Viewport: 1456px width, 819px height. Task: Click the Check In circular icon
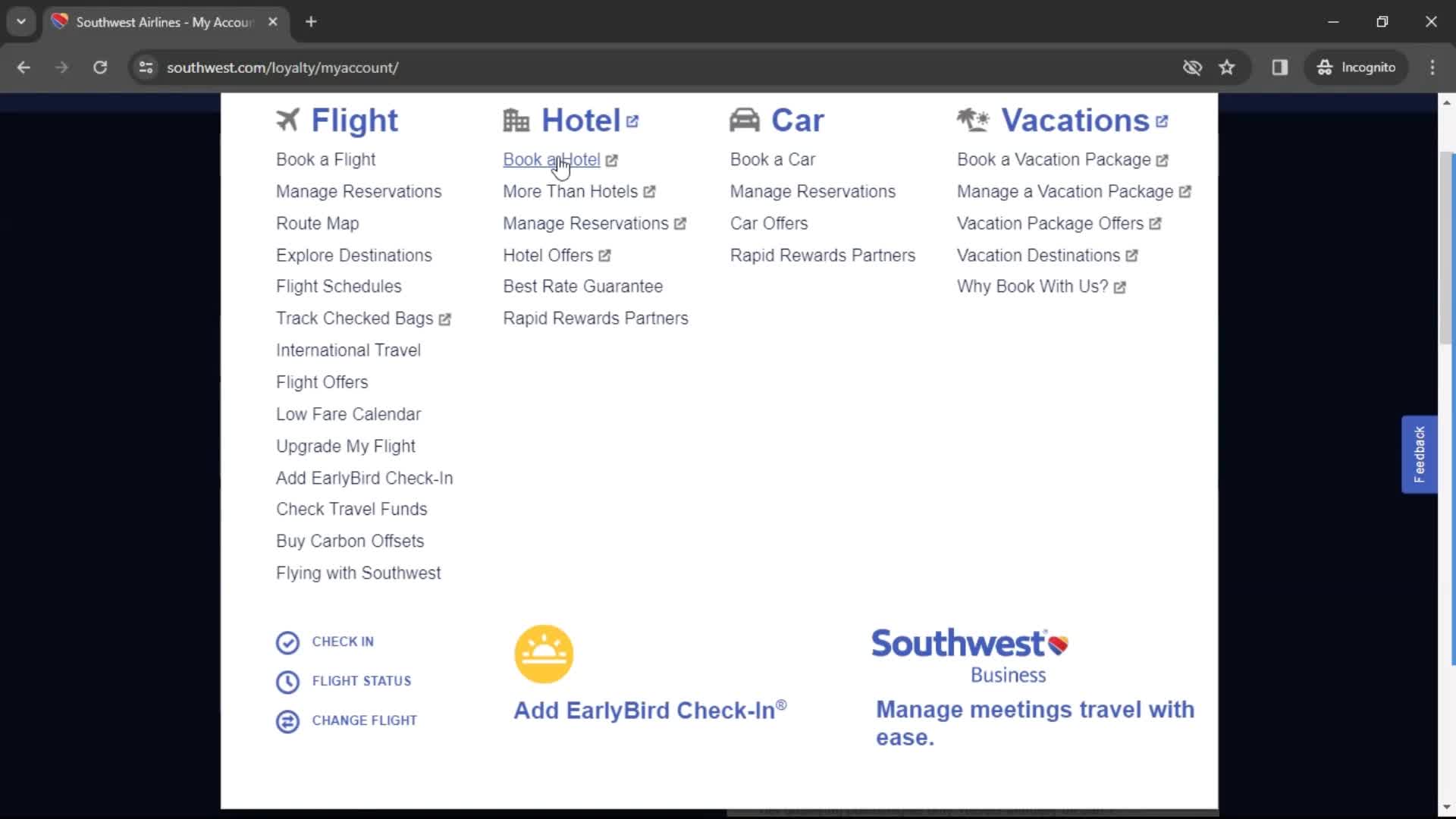coord(287,641)
